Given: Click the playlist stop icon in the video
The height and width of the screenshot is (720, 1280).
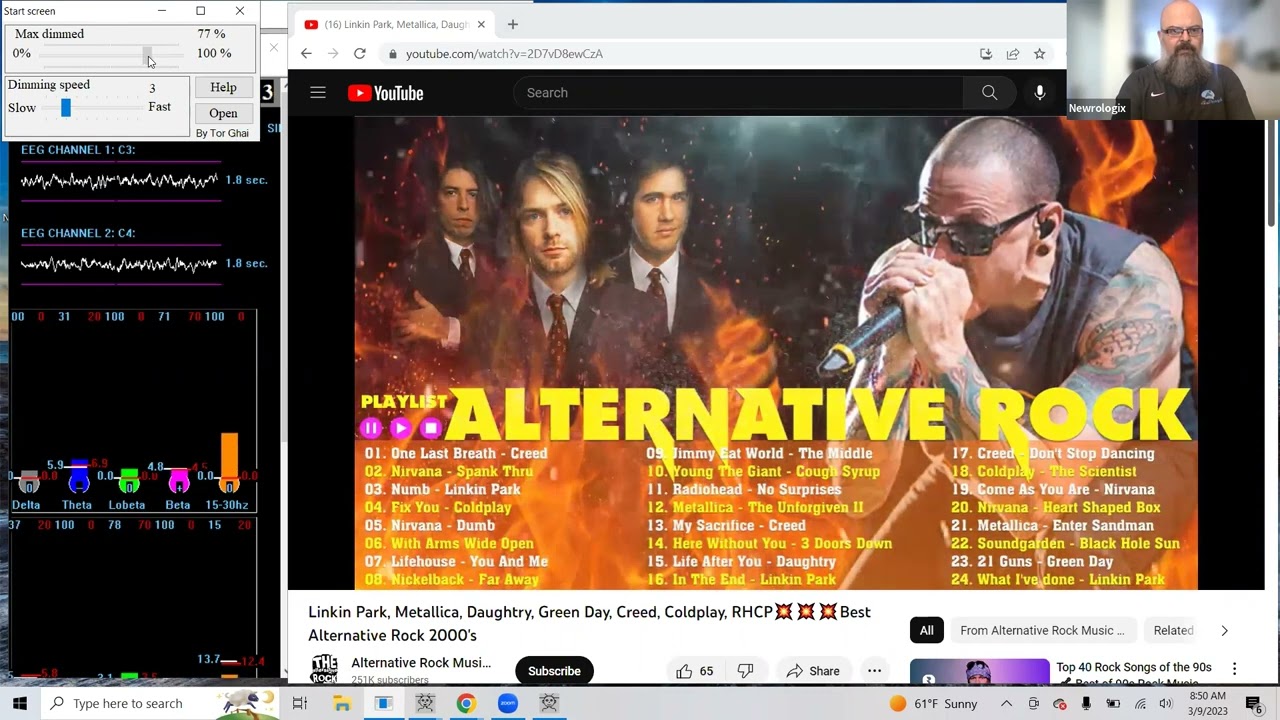Looking at the screenshot, I should pyautogui.click(x=431, y=428).
